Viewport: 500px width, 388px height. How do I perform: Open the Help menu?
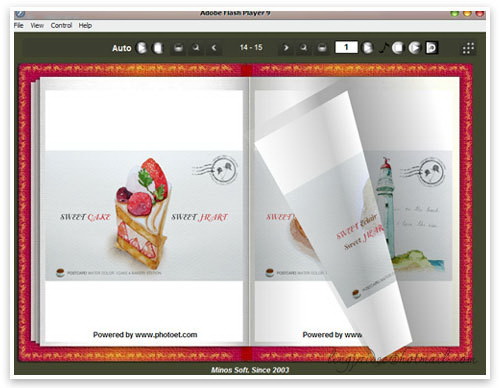pyautogui.click(x=85, y=25)
